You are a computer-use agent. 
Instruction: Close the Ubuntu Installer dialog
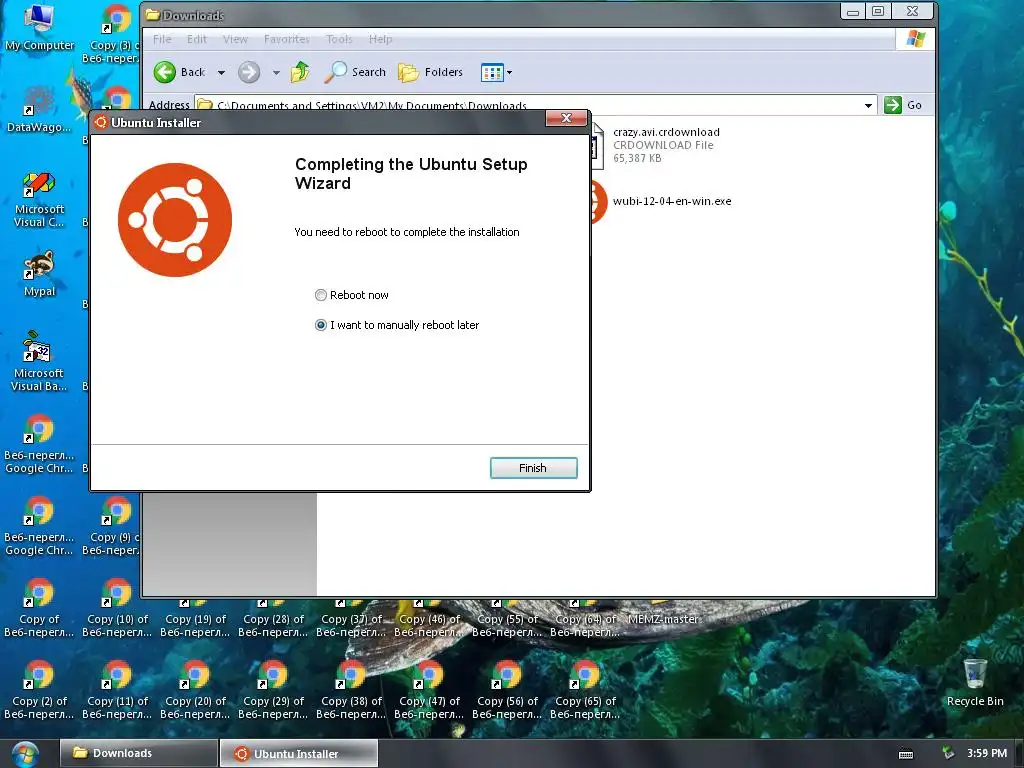point(566,118)
